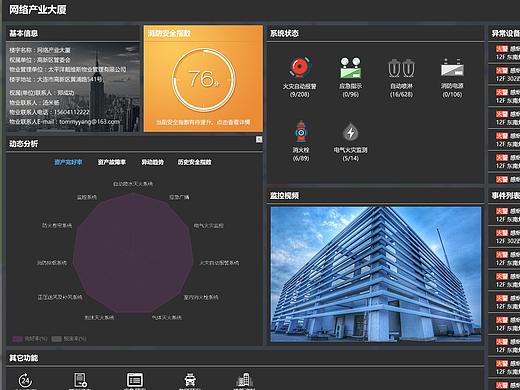Click the 动态分析 panel header
520x390 pixels.
tap(24, 144)
